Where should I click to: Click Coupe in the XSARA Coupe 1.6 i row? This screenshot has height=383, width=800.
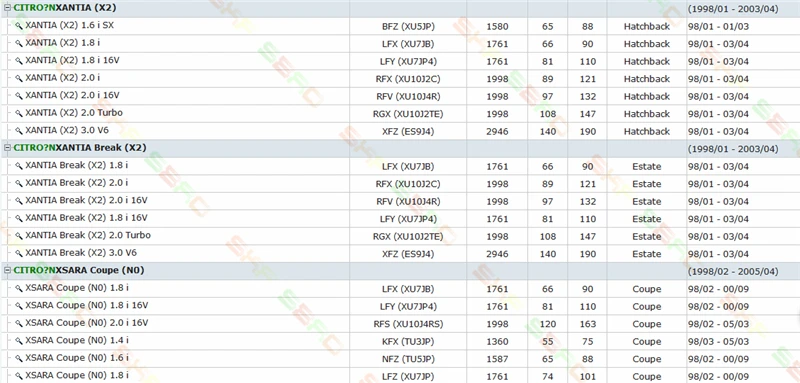coord(646,359)
